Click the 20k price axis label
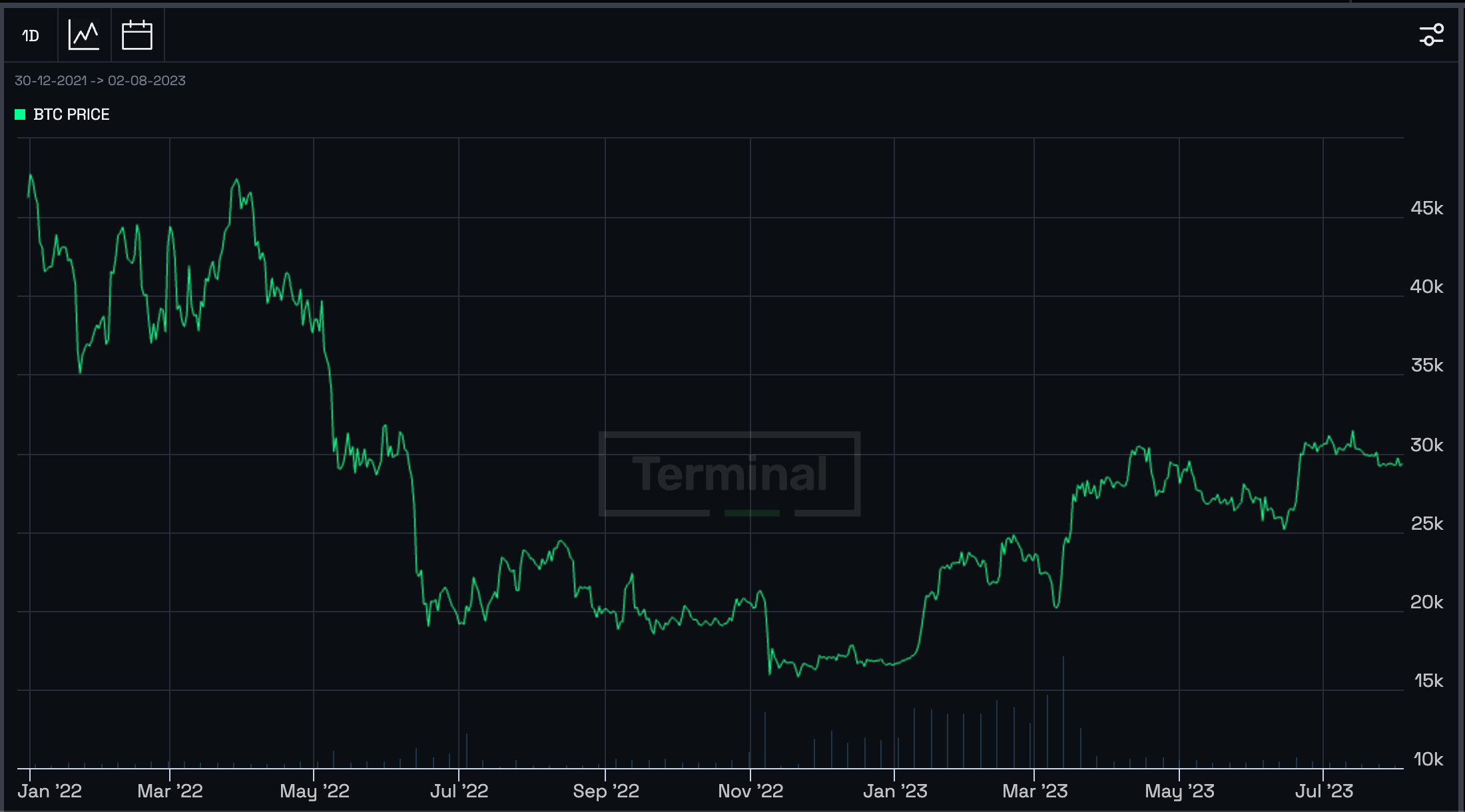1465x812 pixels. [1426, 602]
